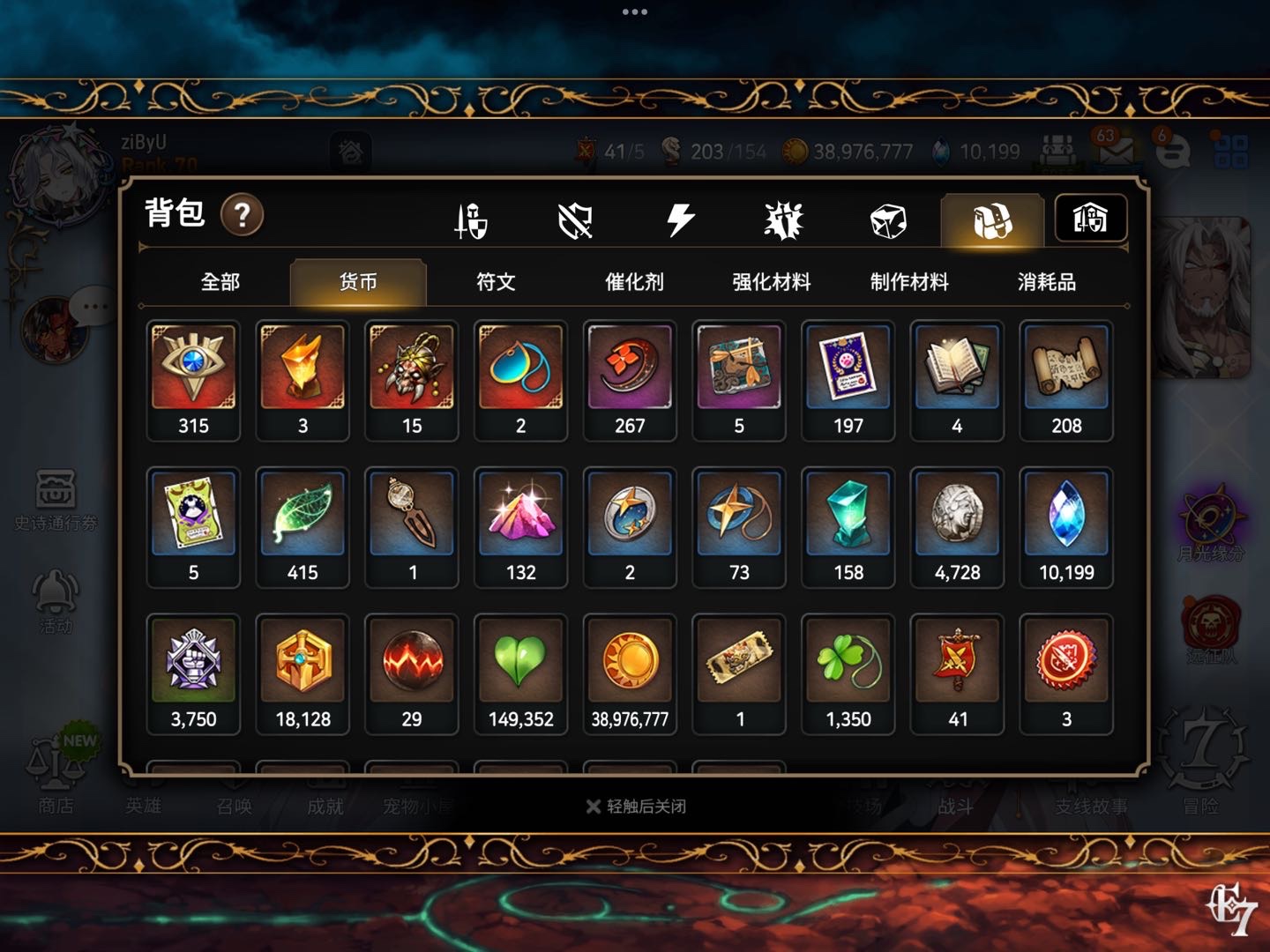Select the green heart item 149,352
This screenshot has width=1270, height=952.
pos(520,674)
